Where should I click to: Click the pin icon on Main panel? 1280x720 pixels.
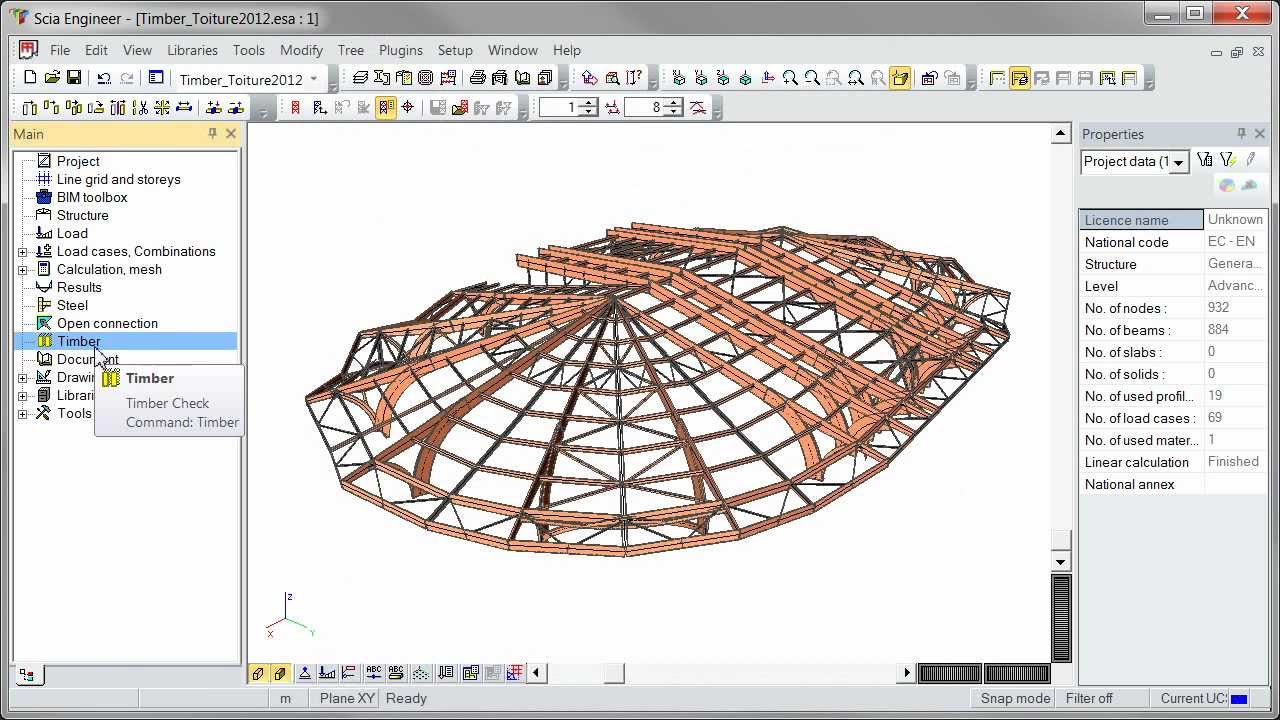pyautogui.click(x=212, y=133)
